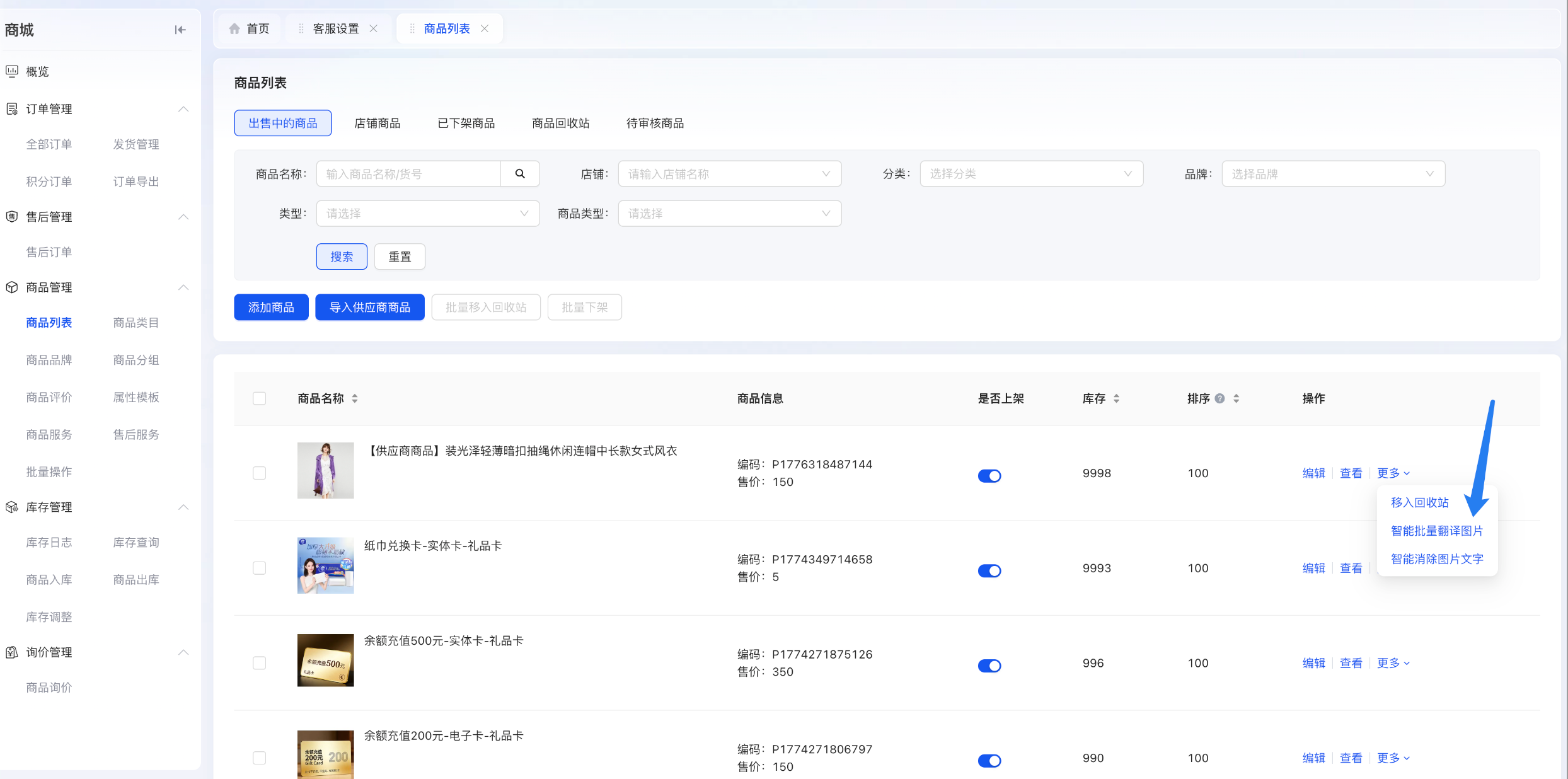The image size is (1568, 779).
Task: Open the 概览 overview icon
Action: pyautogui.click(x=12, y=71)
